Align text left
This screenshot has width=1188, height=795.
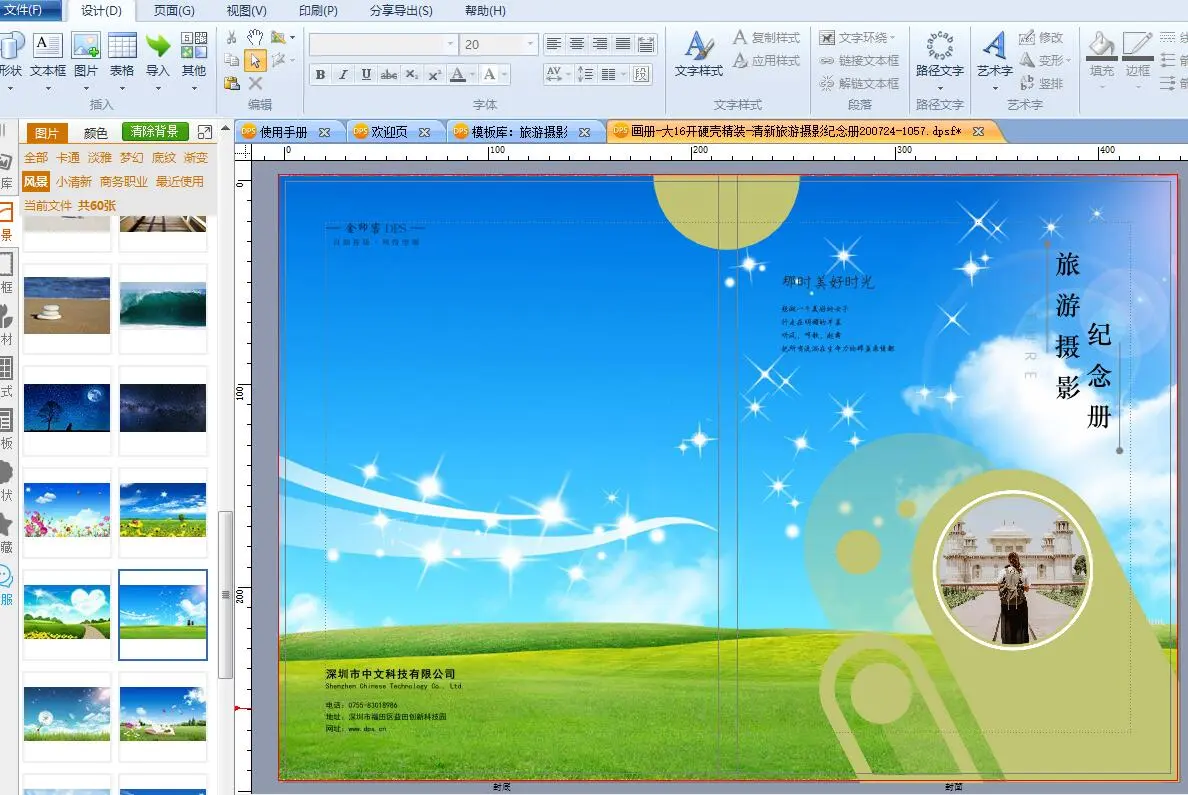555,44
